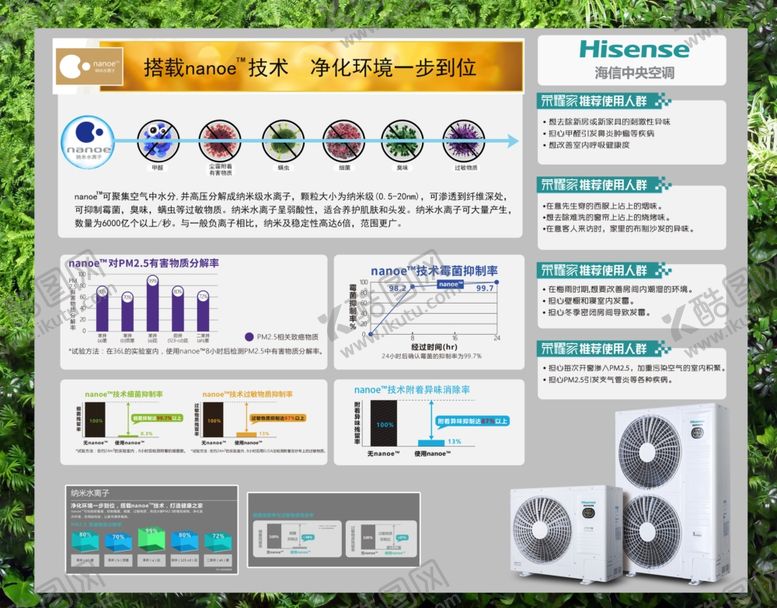
Task: Click the bullet 担心冬季密闭房间导致发霉
Action: point(597,313)
